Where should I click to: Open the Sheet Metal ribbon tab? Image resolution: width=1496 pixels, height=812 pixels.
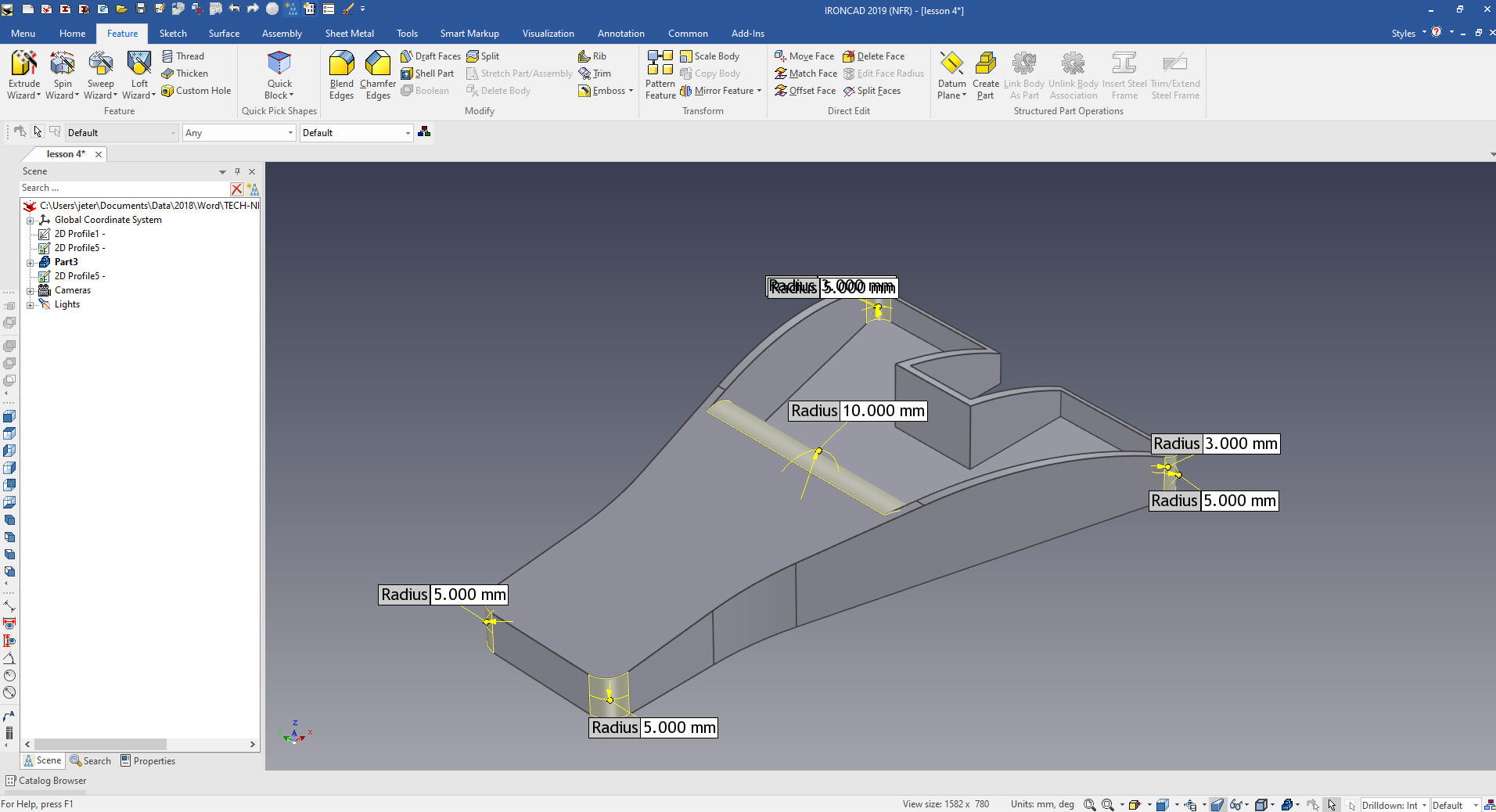click(x=349, y=34)
